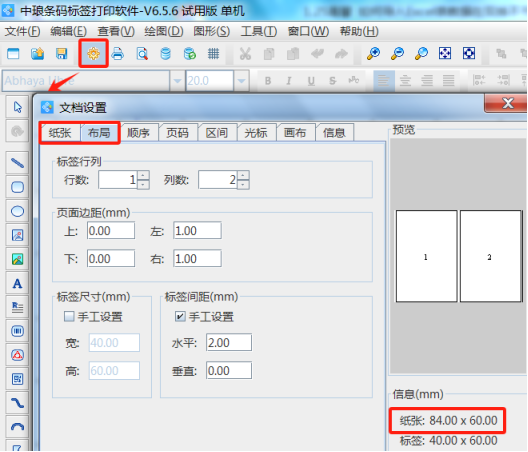Toggle bold text formatting button

(268, 81)
